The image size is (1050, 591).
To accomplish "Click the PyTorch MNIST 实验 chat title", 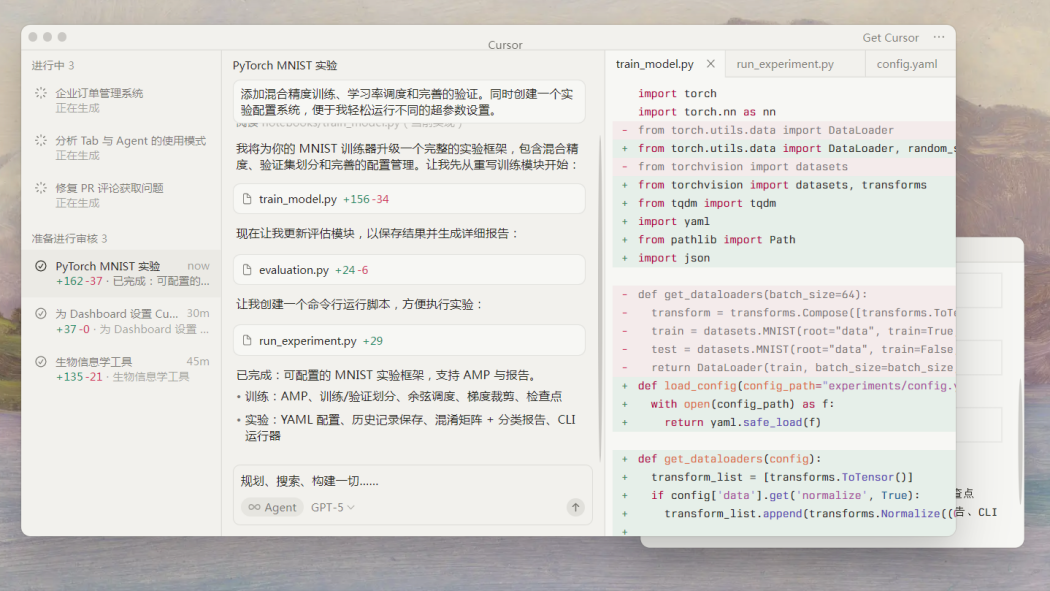I will 285,65.
